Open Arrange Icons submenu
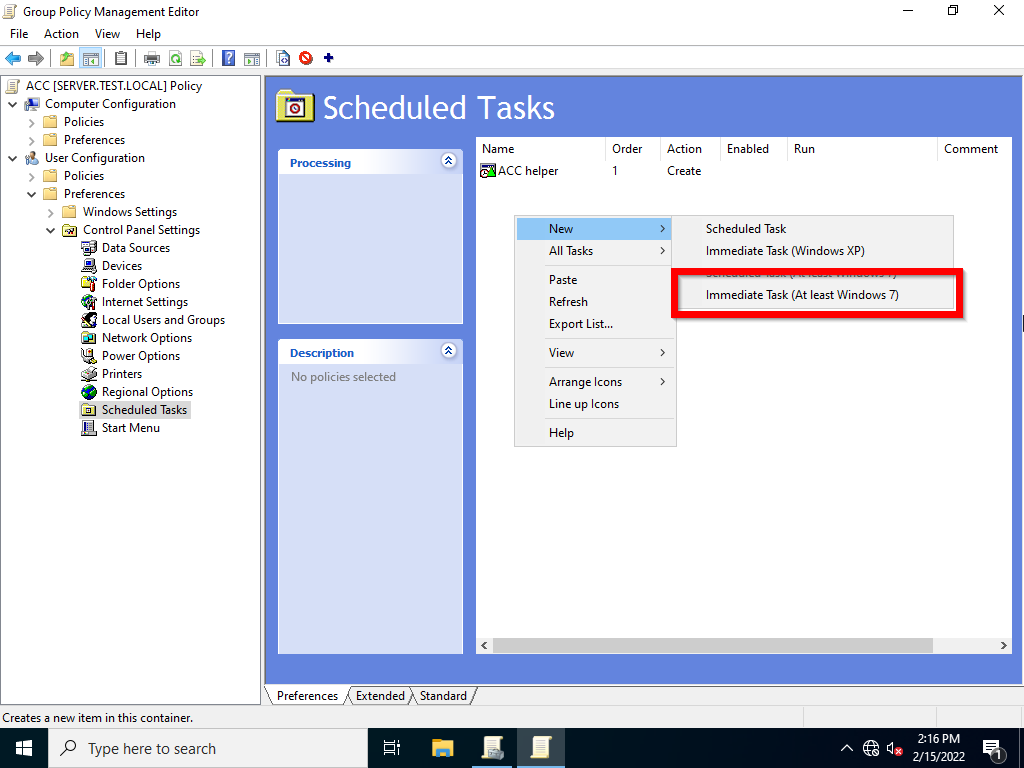 (595, 382)
